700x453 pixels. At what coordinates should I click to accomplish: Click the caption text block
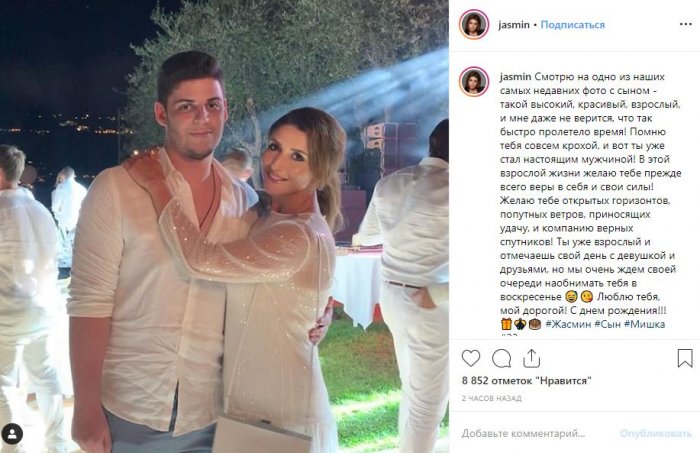(x=590, y=200)
